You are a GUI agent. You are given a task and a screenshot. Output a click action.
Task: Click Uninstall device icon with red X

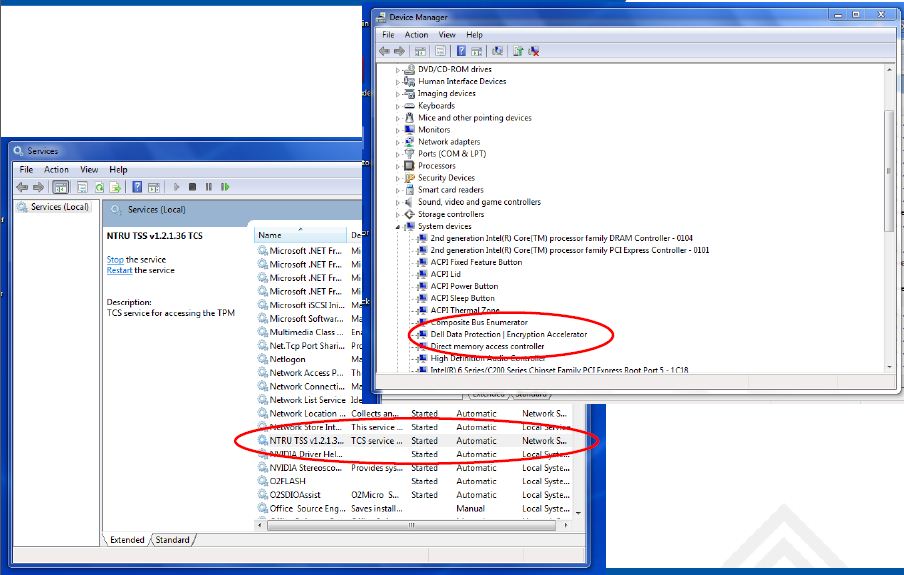coord(534,51)
